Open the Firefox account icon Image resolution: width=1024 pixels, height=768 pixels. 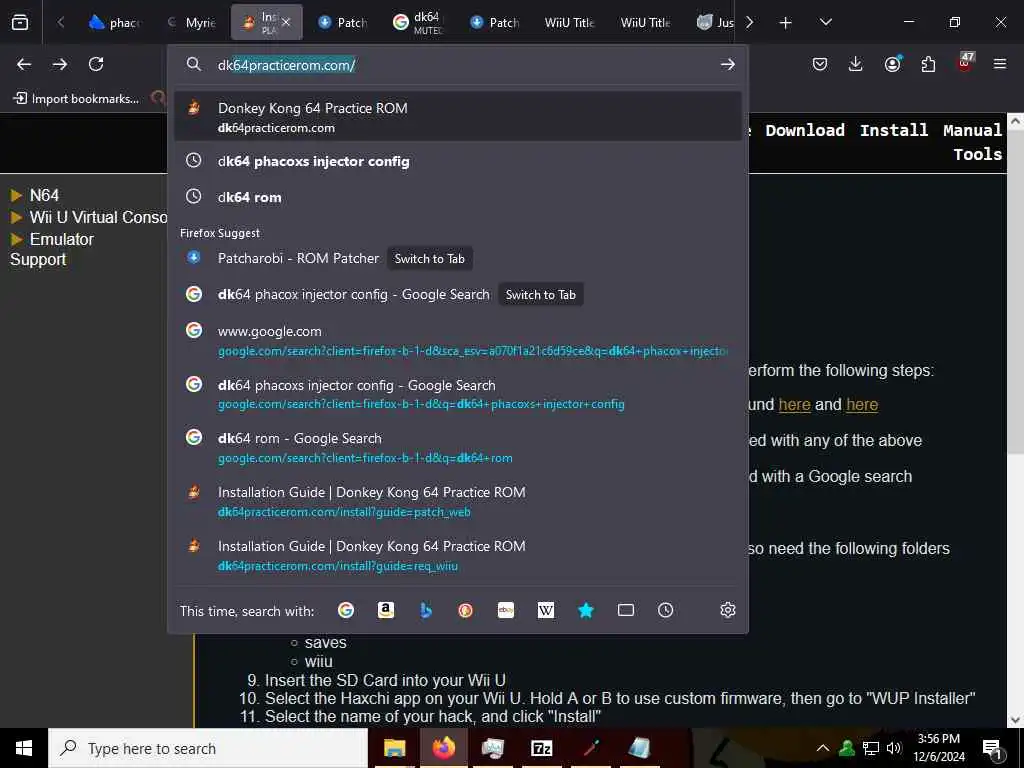point(892,64)
